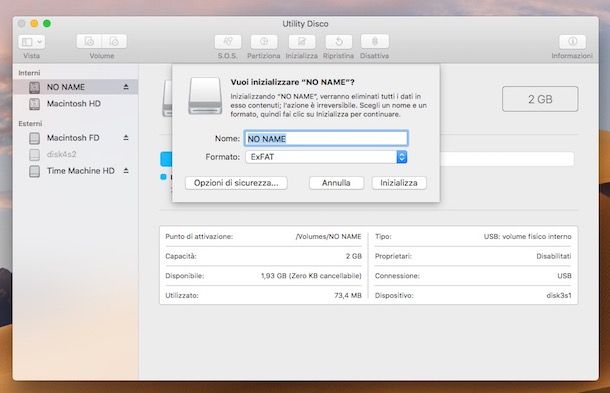Open the Formato ExFAT dropdown
This screenshot has height=393, width=610.
(x=326, y=157)
